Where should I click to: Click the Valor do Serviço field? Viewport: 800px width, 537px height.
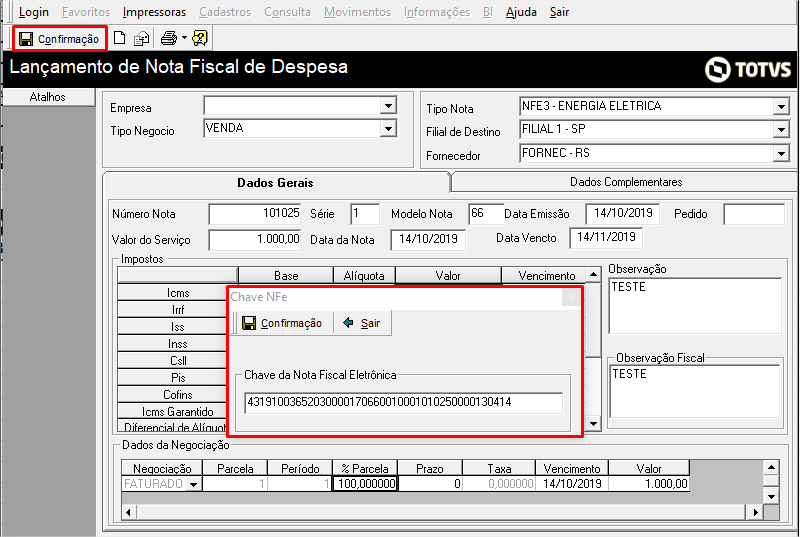(x=255, y=240)
